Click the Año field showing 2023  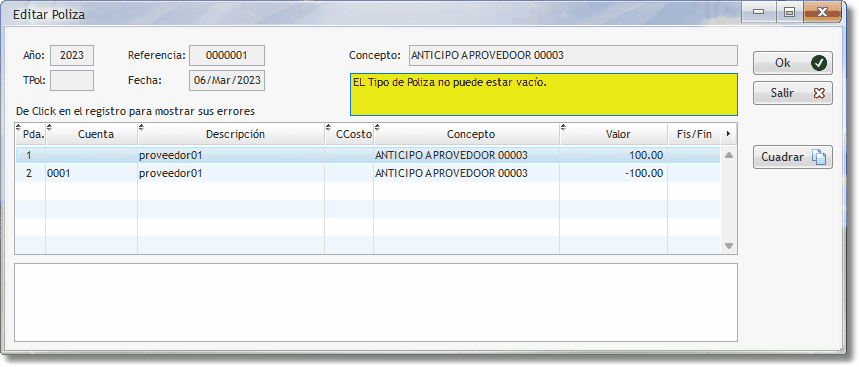pyautogui.click(x=72, y=55)
